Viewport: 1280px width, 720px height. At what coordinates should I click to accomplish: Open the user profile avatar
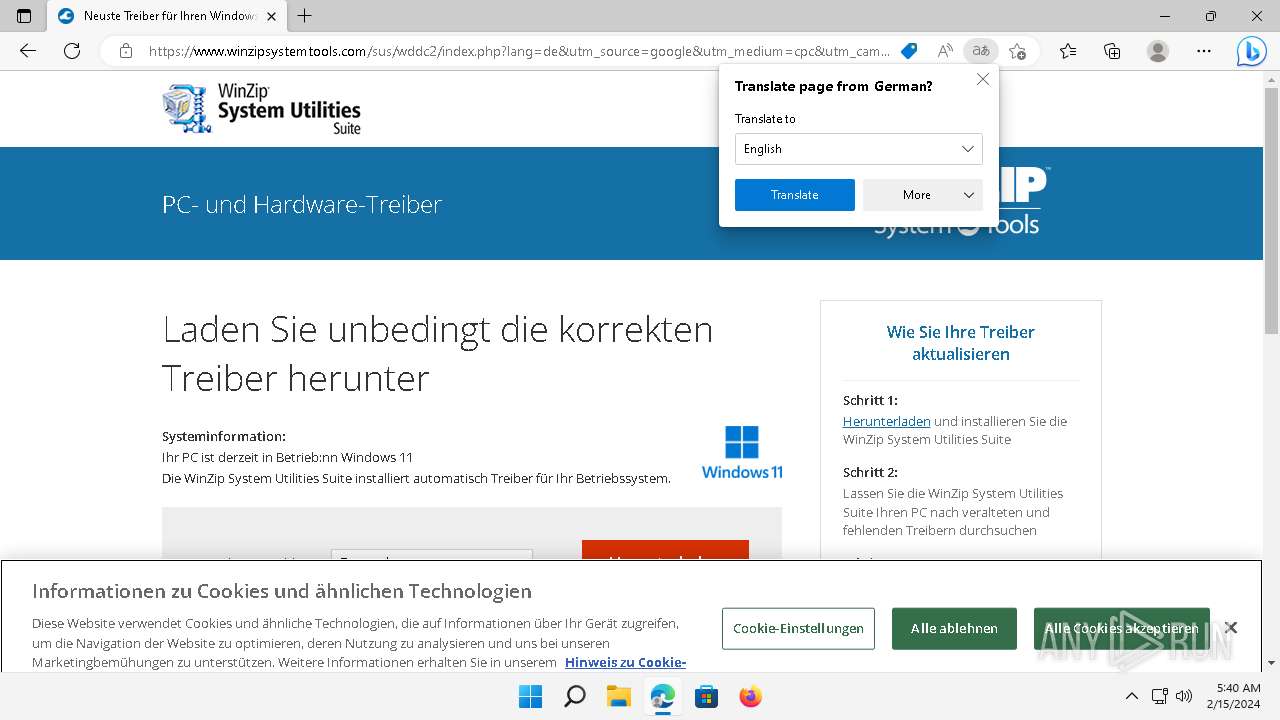pos(1158,51)
